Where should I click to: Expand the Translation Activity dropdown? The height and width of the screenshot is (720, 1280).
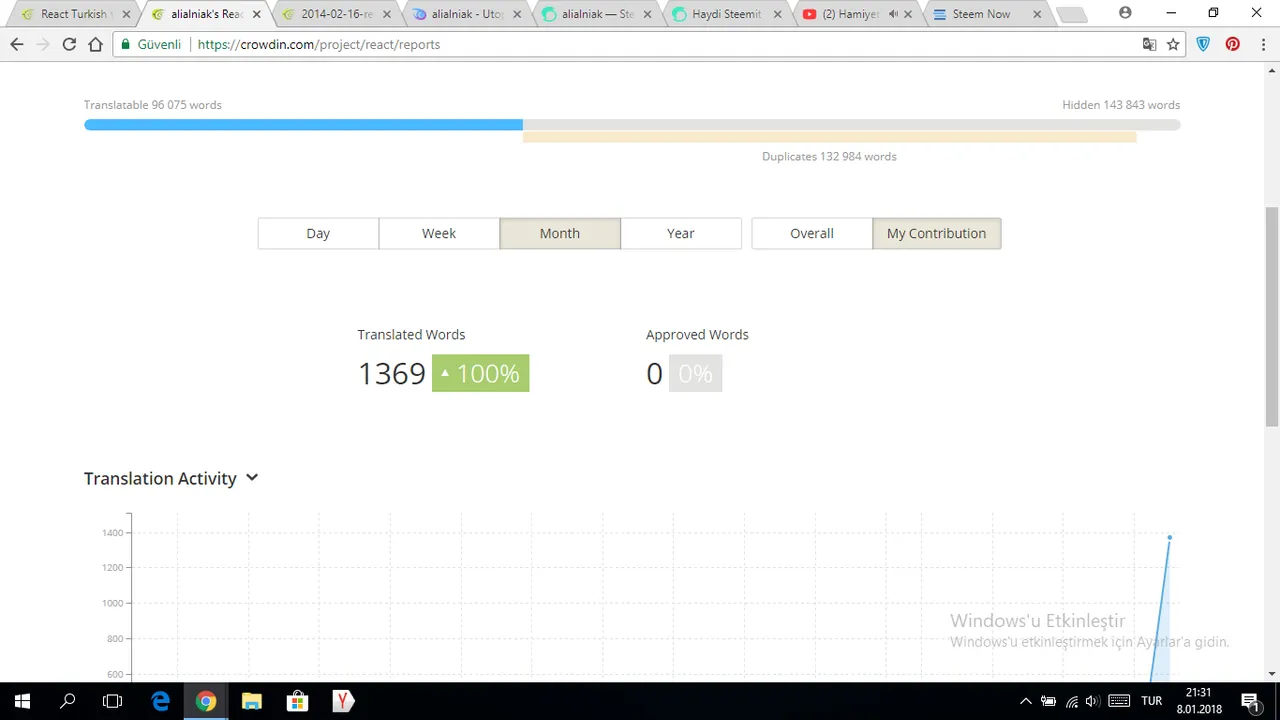pyautogui.click(x=252, y=478)
